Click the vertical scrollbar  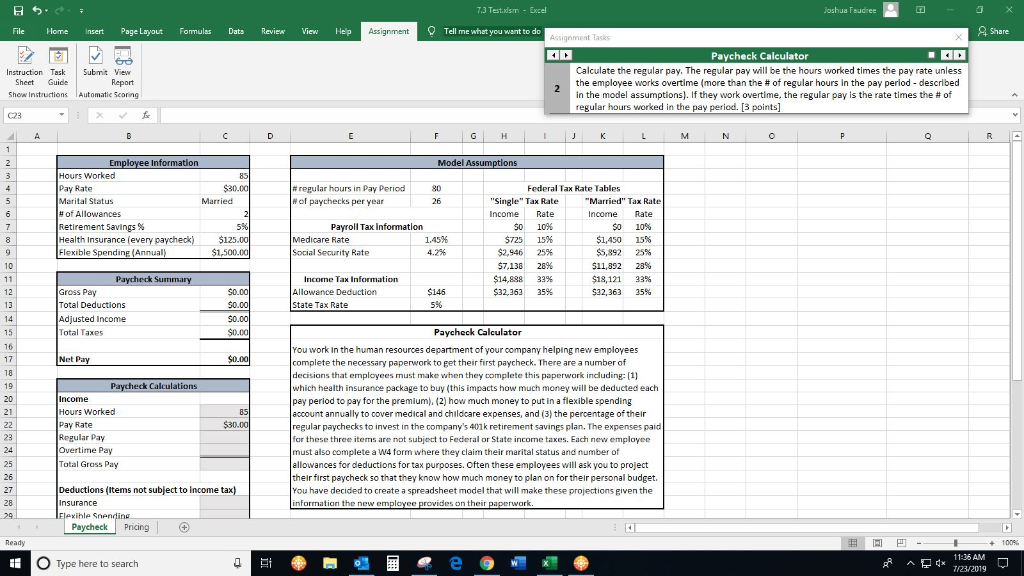click(1017, 261)
